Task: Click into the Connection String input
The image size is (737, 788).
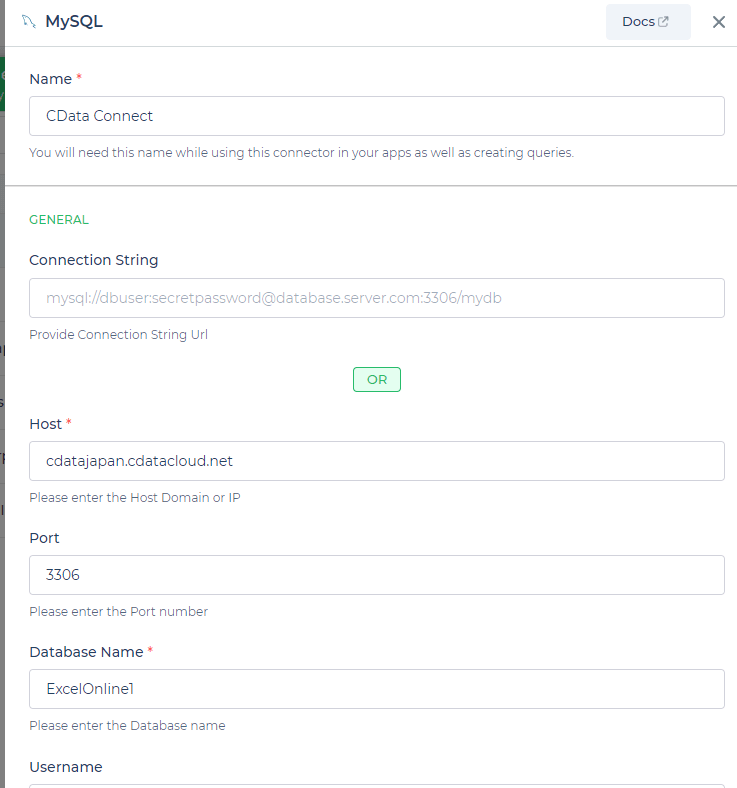Action: coord(376,298)
